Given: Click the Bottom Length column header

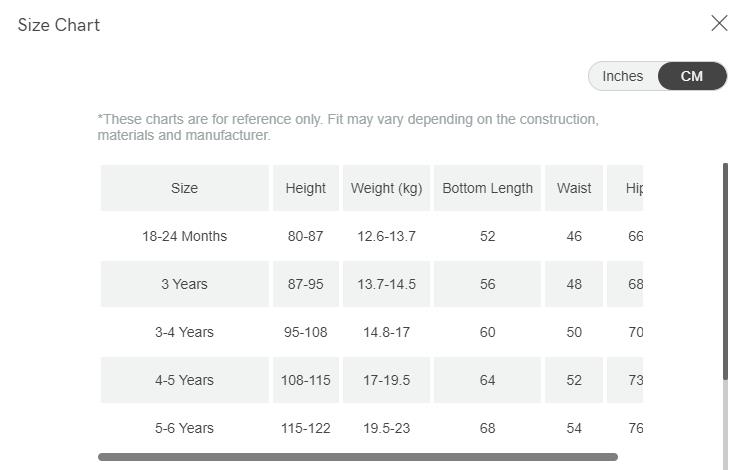Looking at the screenshot, I should point(487,188).
